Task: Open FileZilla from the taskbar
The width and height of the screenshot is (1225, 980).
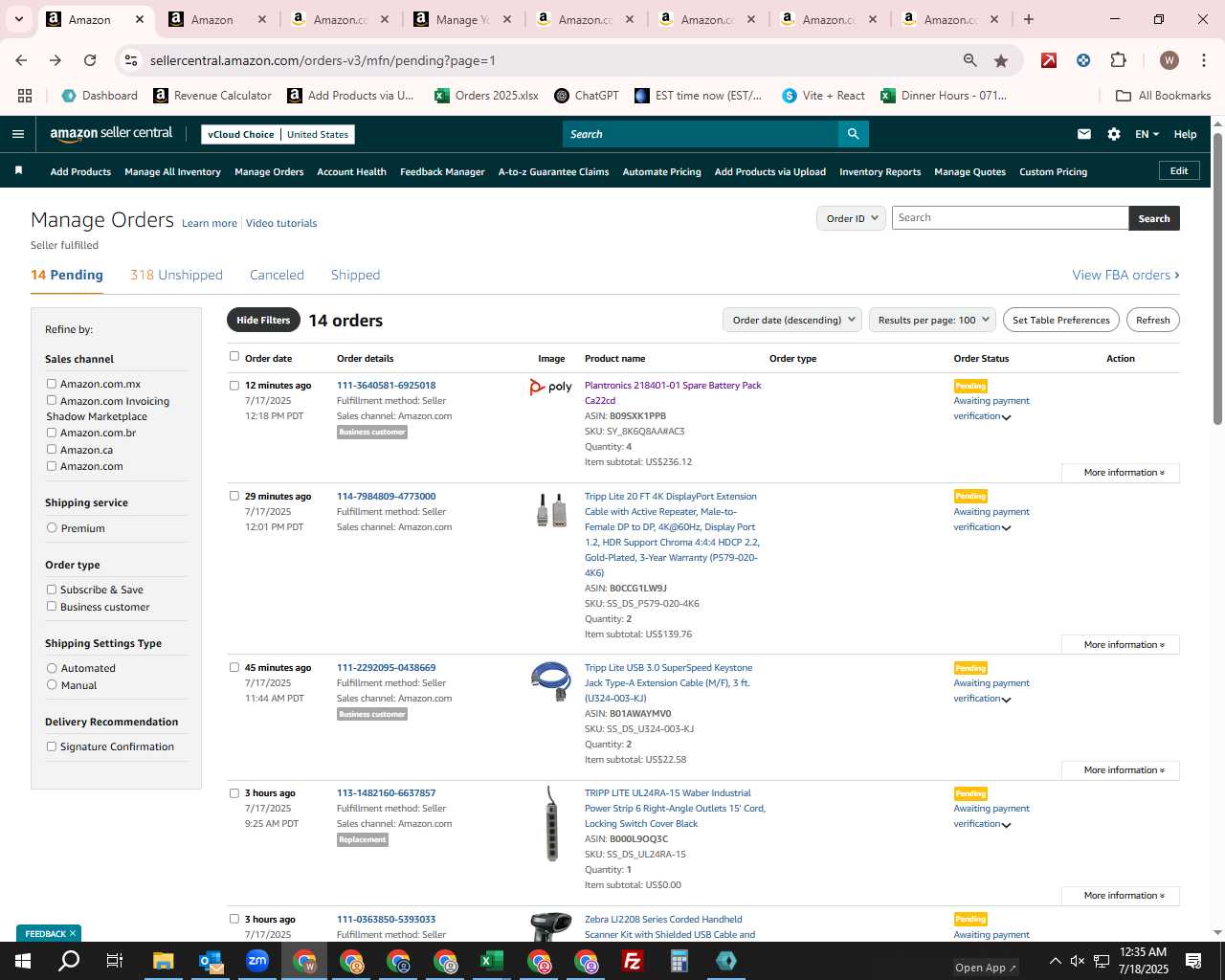Action: [x=632, y=961]
